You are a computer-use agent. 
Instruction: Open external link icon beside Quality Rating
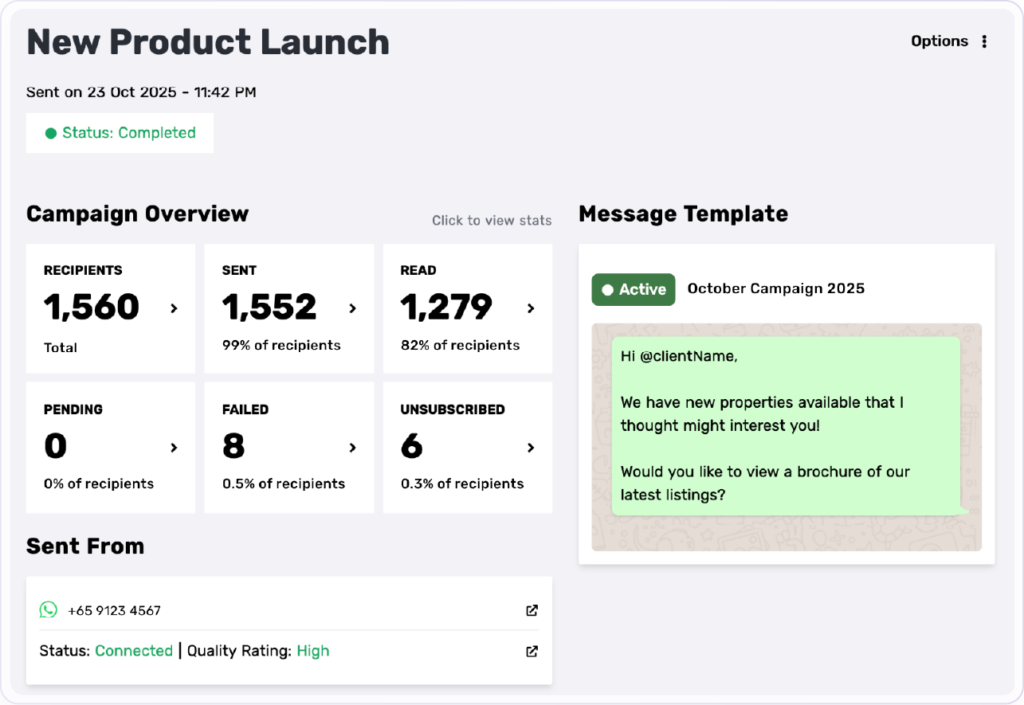[532, 651]
